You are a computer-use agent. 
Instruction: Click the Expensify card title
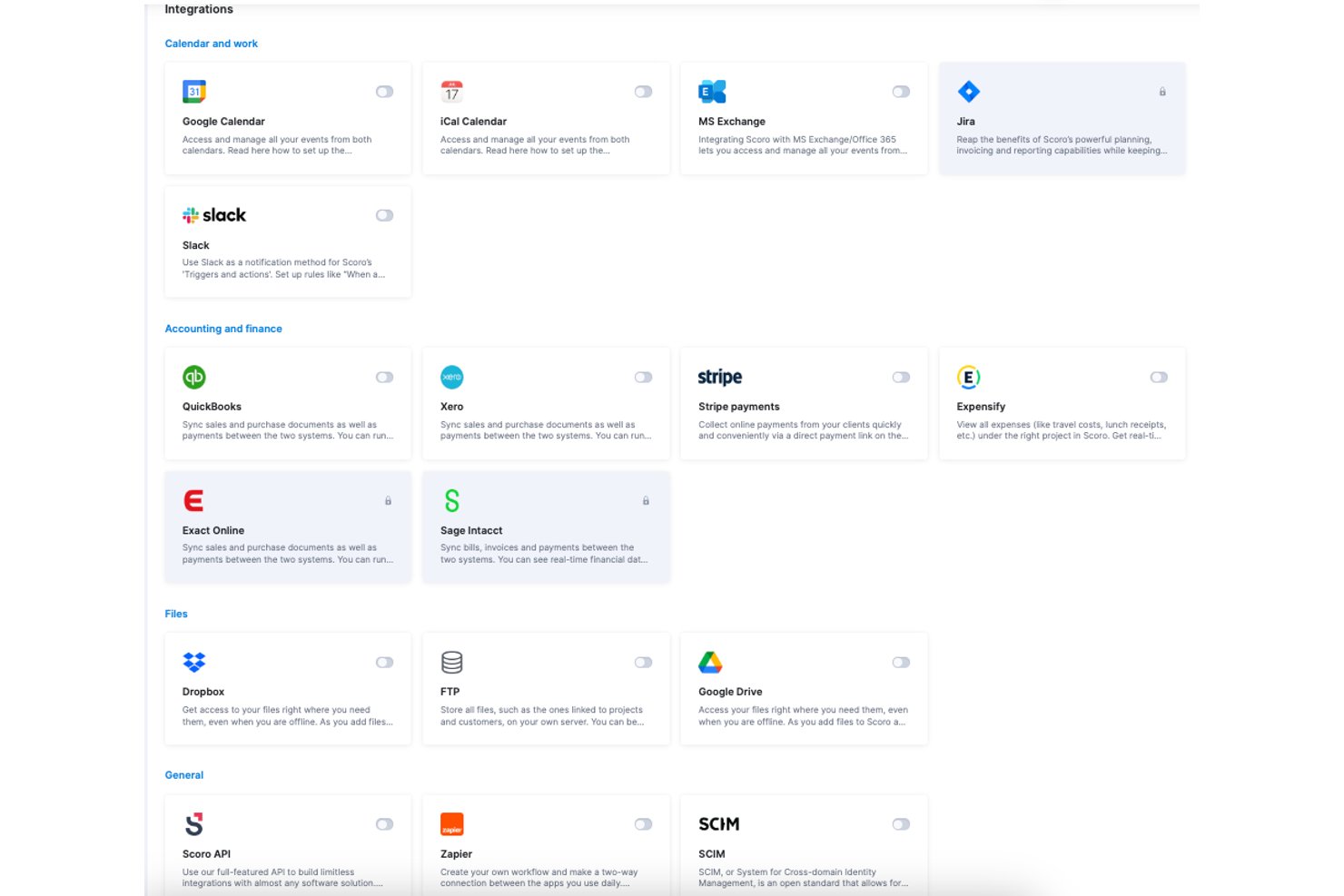tap(981, 407)
